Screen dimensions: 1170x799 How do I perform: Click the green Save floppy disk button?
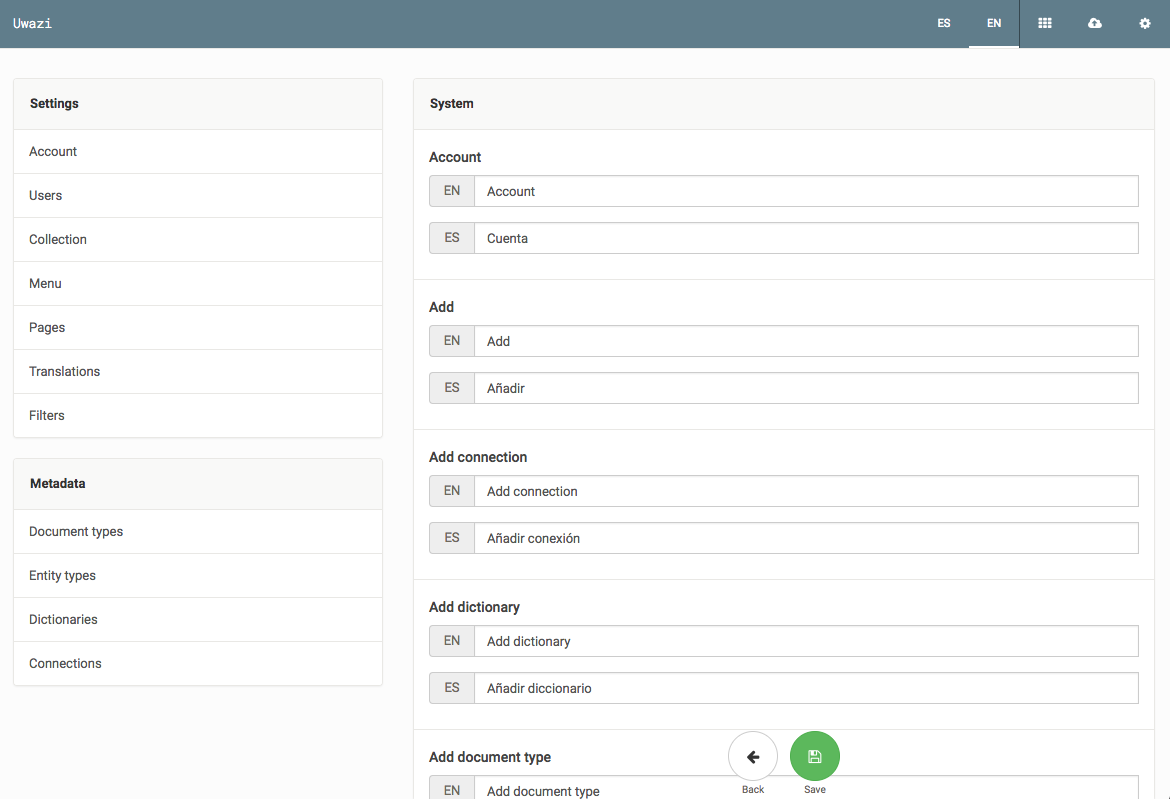pyautogui.click(x=814, y=756)
